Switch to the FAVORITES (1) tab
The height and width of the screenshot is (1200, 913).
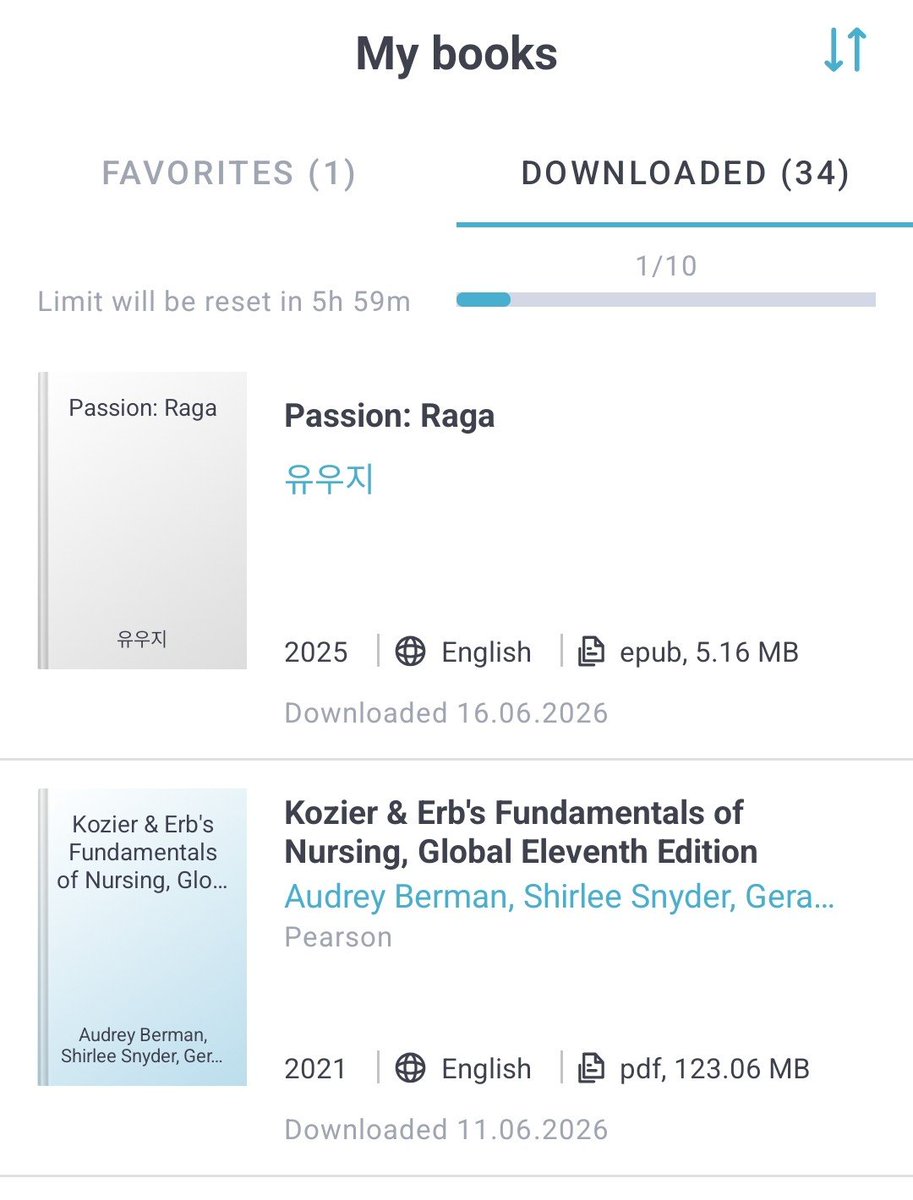229,174
